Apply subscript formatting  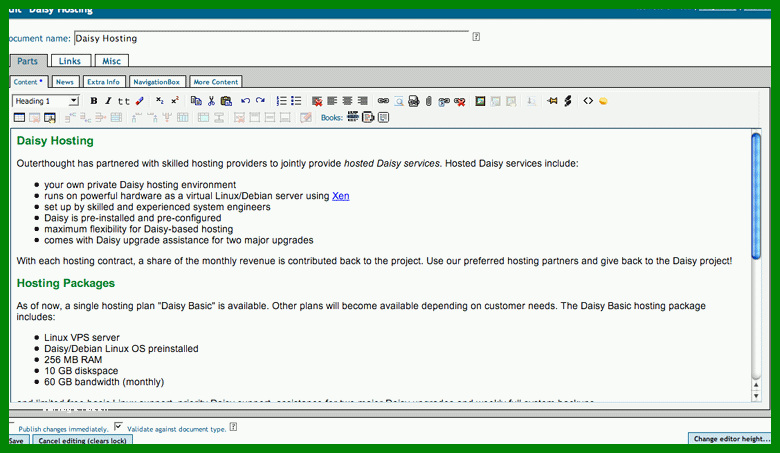159,101
